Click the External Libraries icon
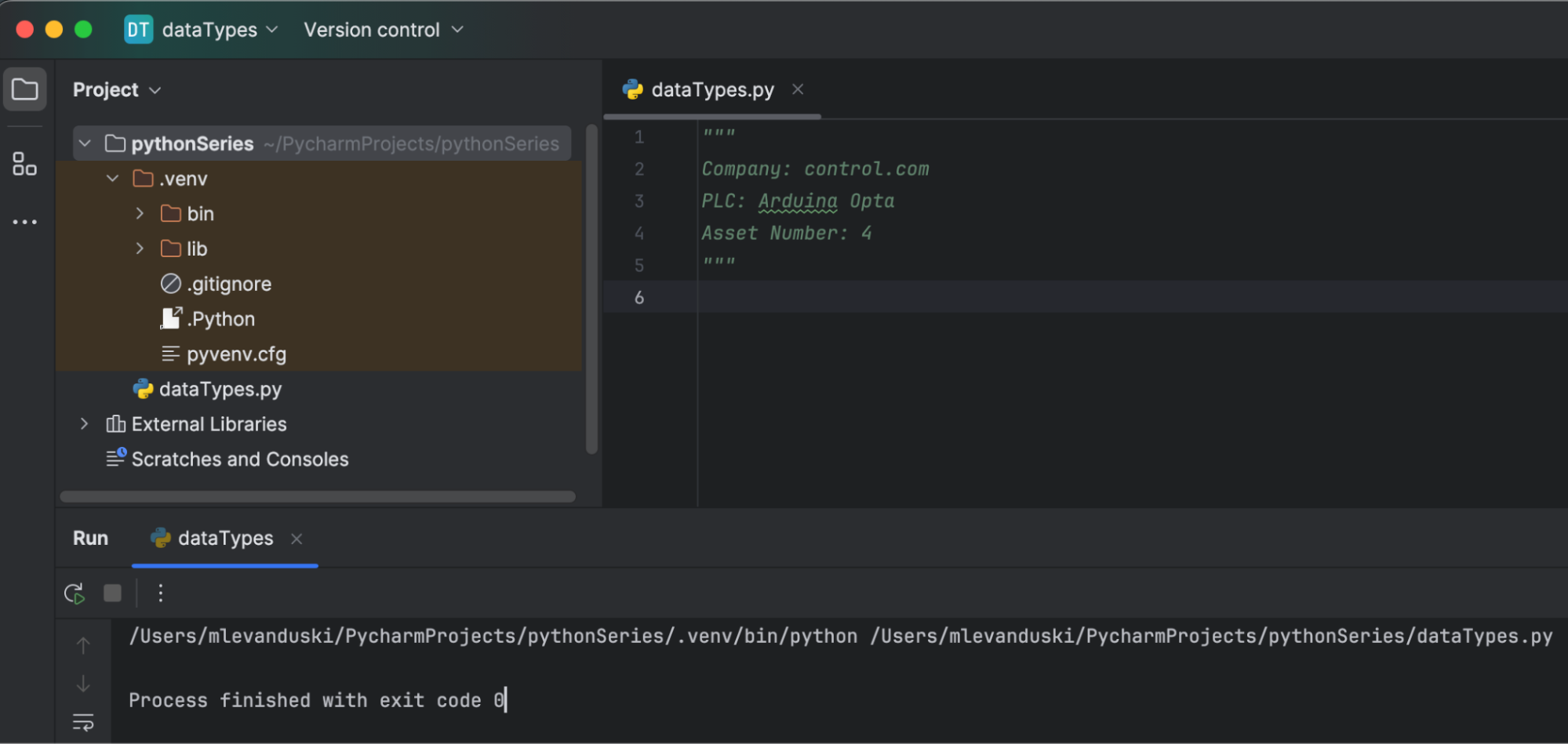Screen dimensions: 1568x744 (115, 424)
